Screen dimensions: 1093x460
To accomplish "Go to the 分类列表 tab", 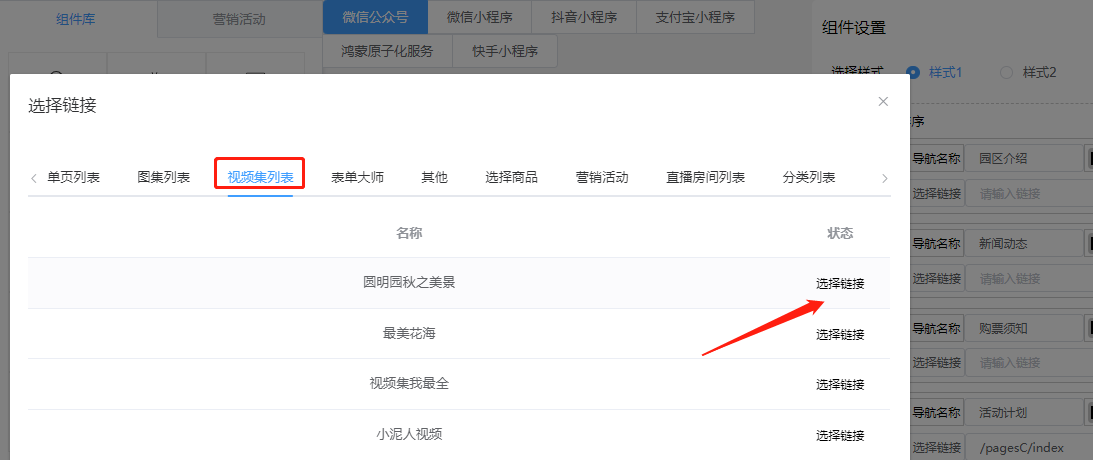I will pos(808,178).
